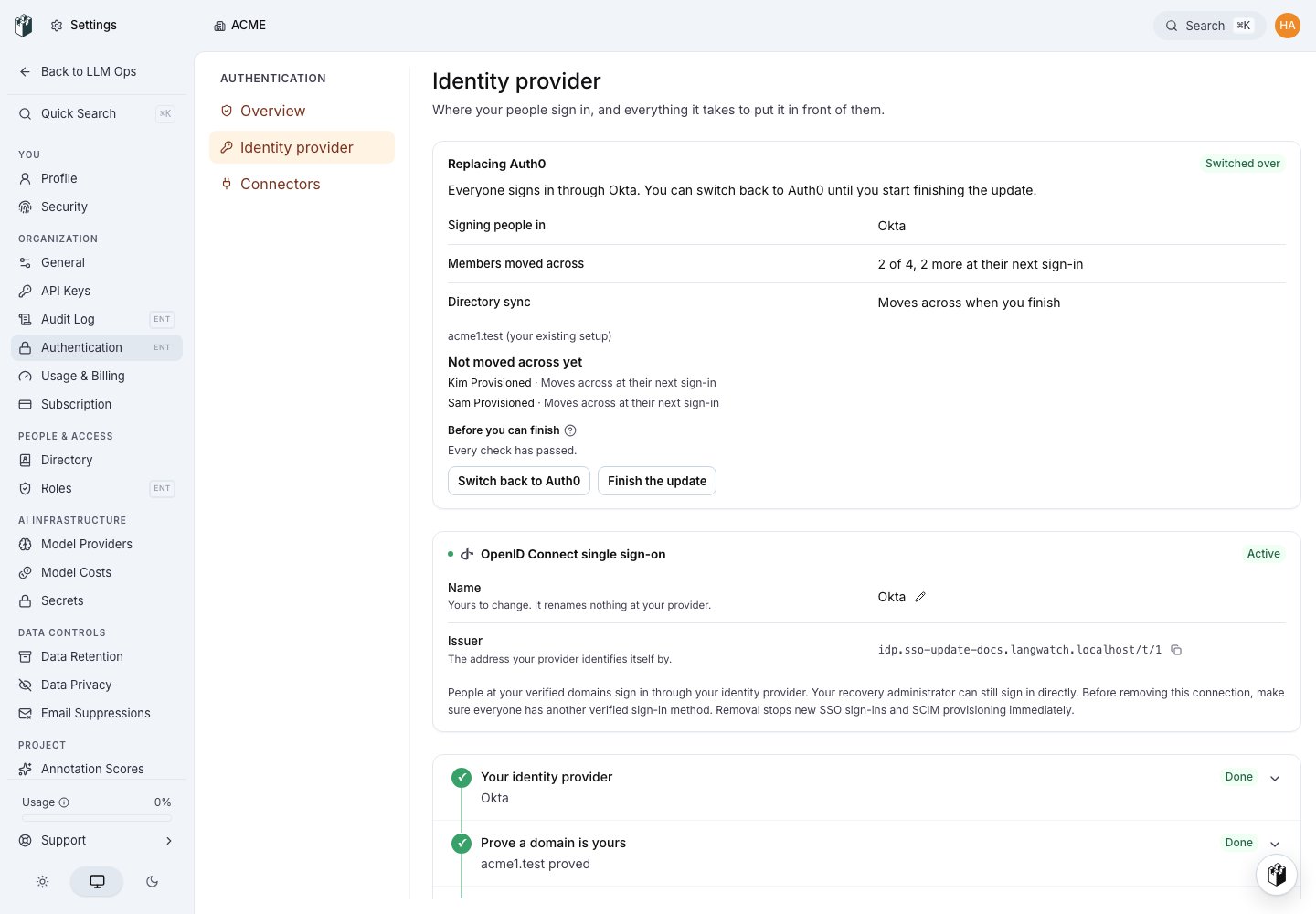Switch to dark theme moon toggle
The width and height of the screenshot is (1316, 914).
[x=152, y=882]
